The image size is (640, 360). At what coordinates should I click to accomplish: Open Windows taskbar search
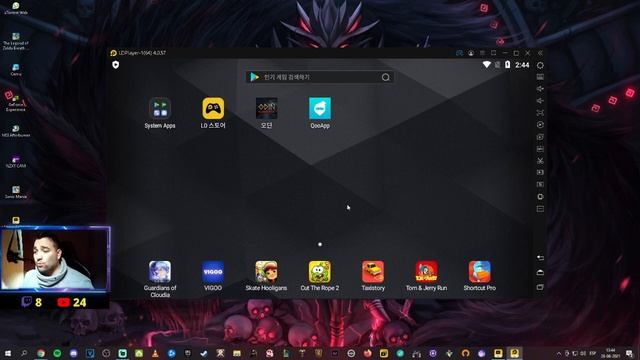24,353
